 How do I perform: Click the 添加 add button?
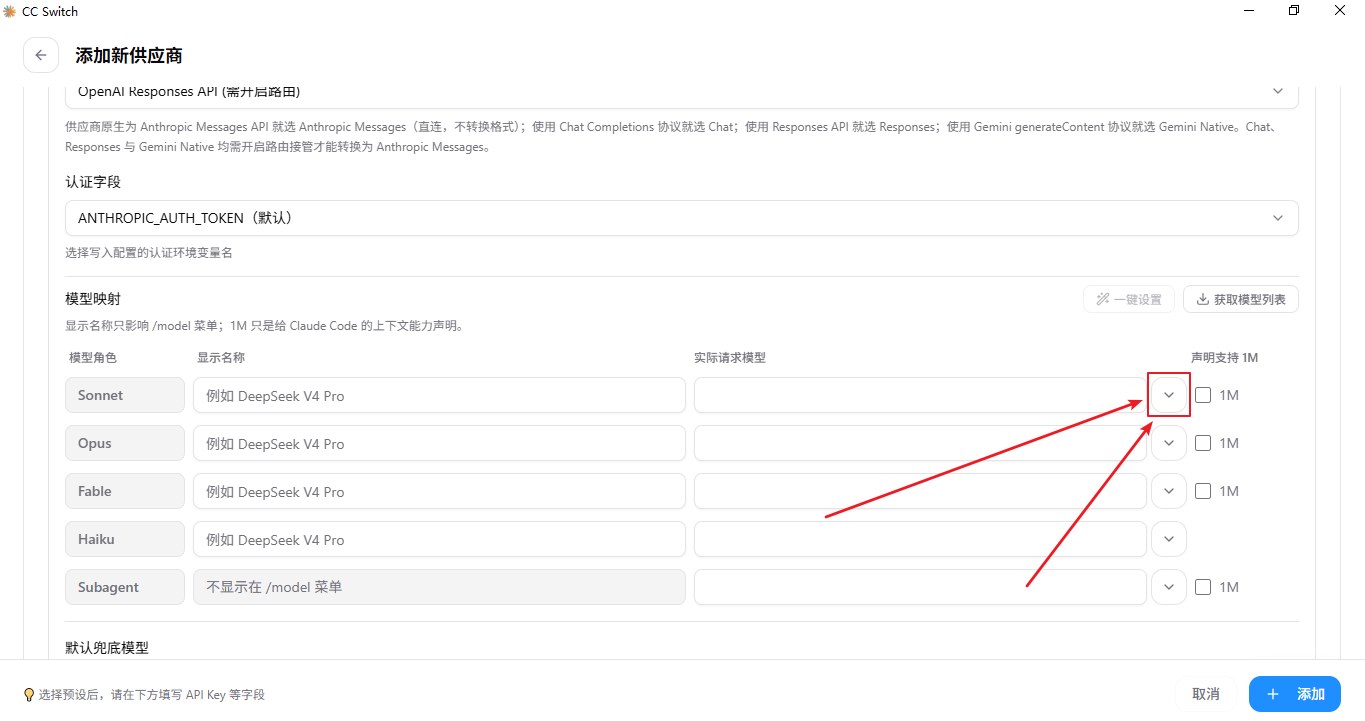click(x=1295, y=694)
